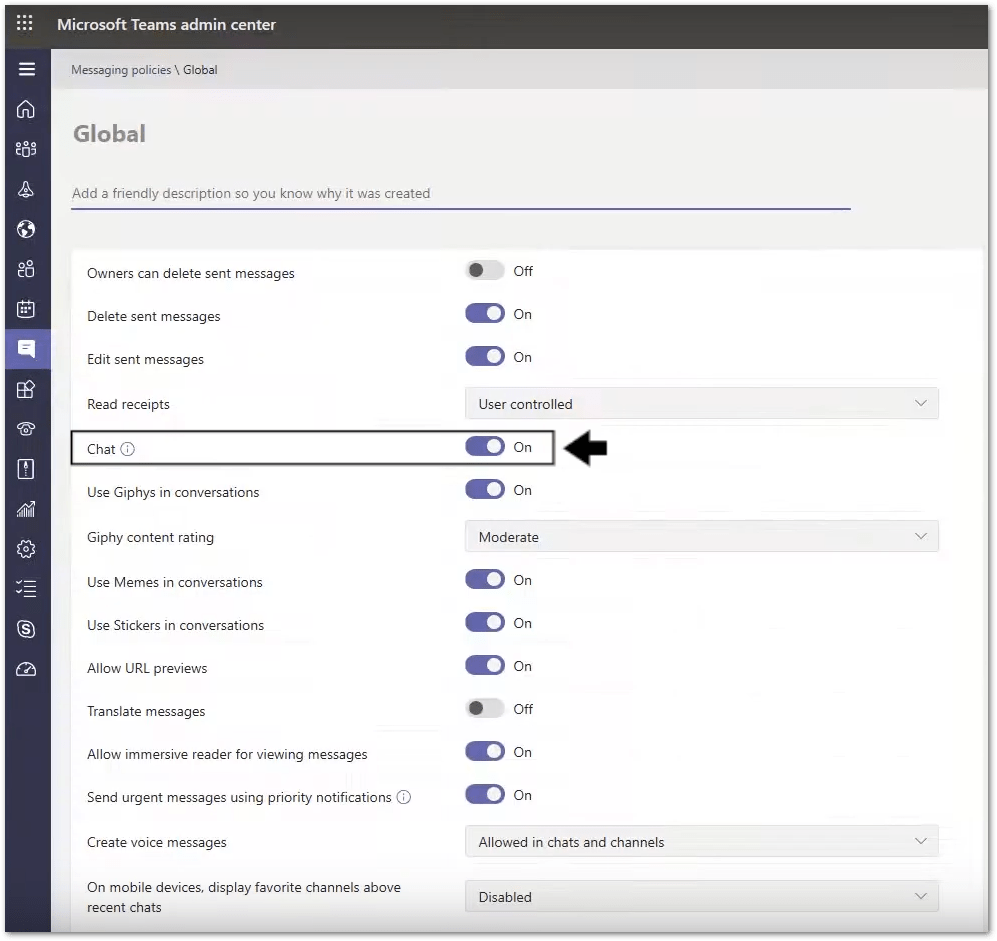This screenshot has height=941, width=997.
Task: Toggle Edit sent messages switch
Action: (x=485, y=357)
